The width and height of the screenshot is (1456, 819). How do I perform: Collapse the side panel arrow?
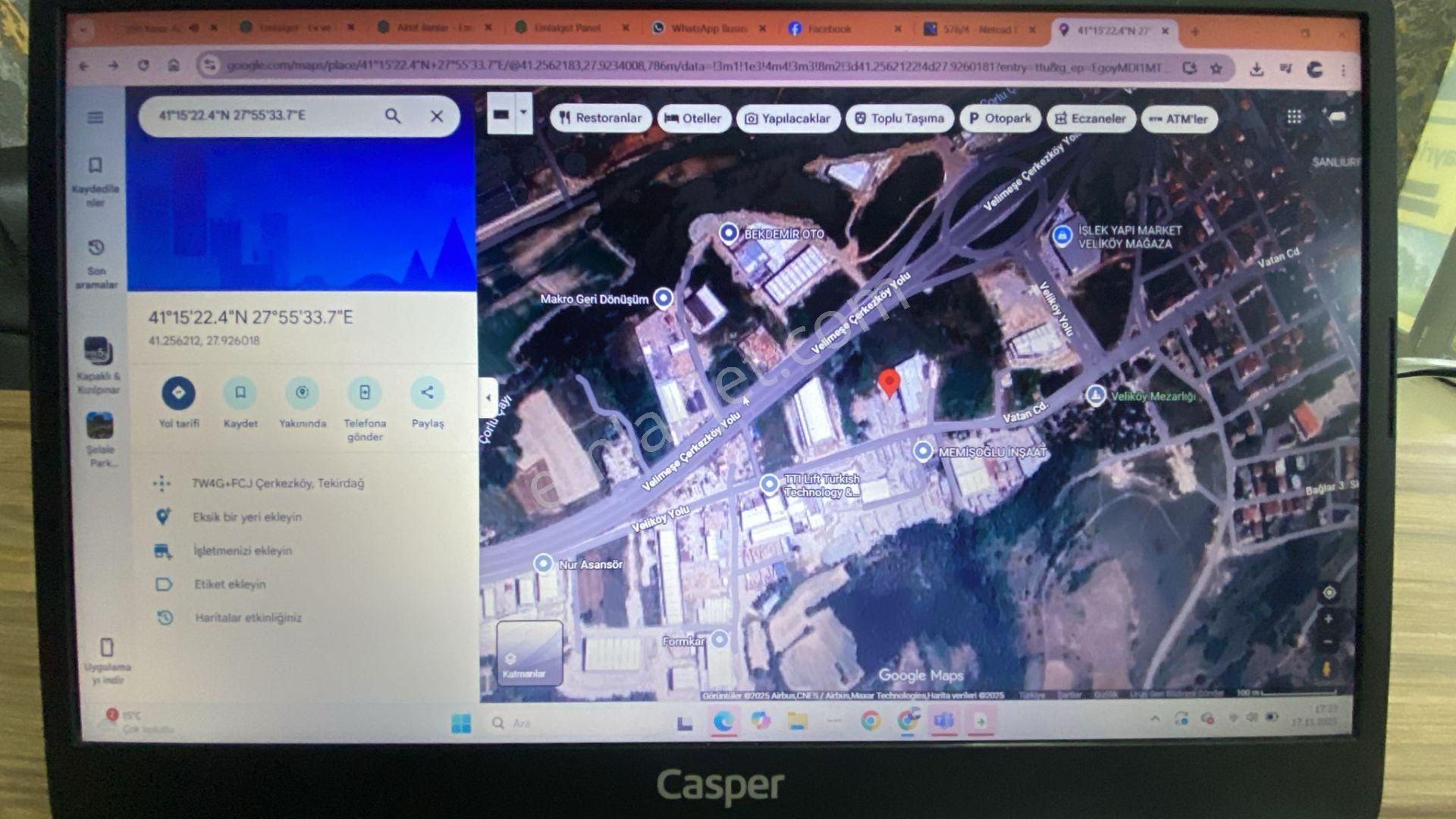coord(488,397)
